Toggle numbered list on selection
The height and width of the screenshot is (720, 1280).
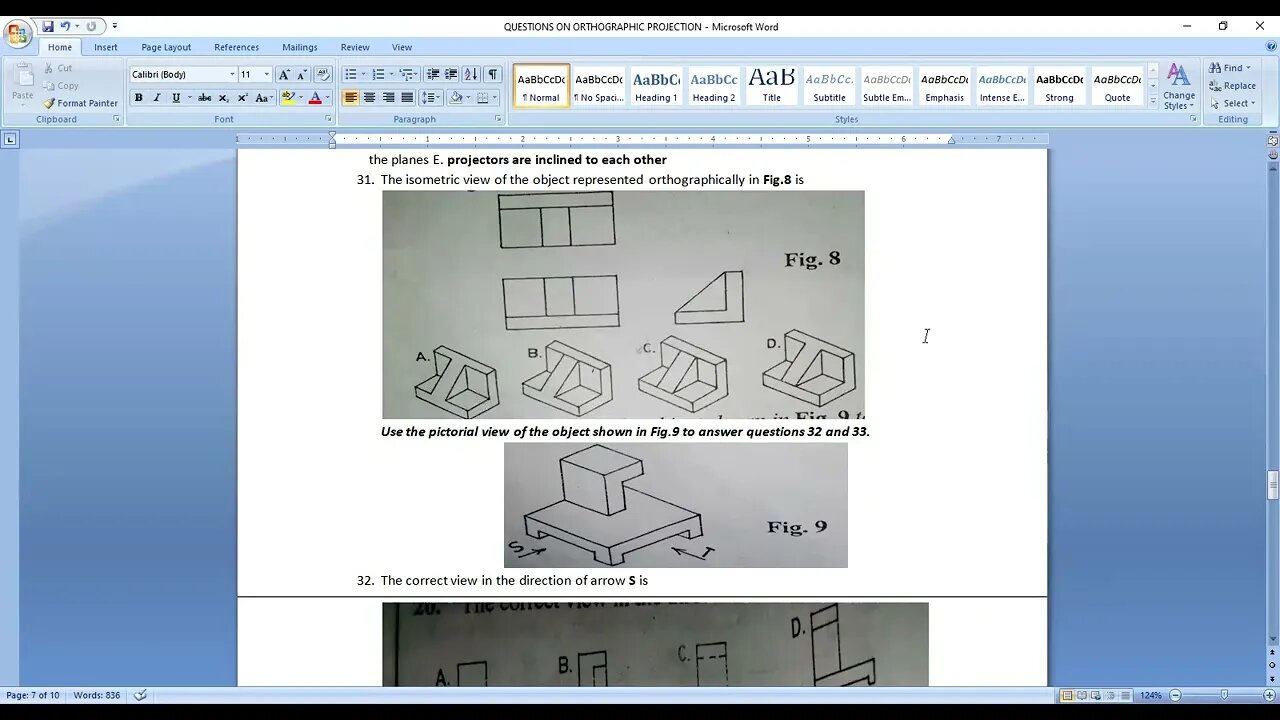378,74
